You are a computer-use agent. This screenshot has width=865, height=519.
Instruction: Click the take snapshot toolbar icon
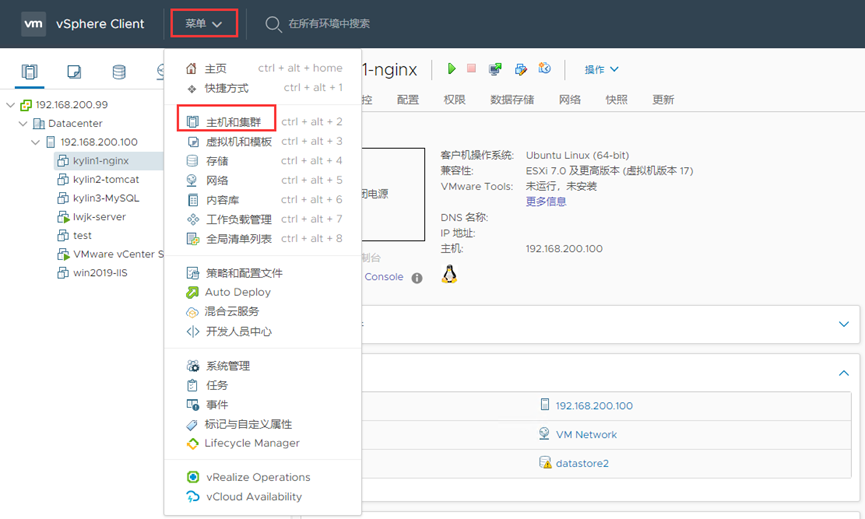(x=544, y=68)
